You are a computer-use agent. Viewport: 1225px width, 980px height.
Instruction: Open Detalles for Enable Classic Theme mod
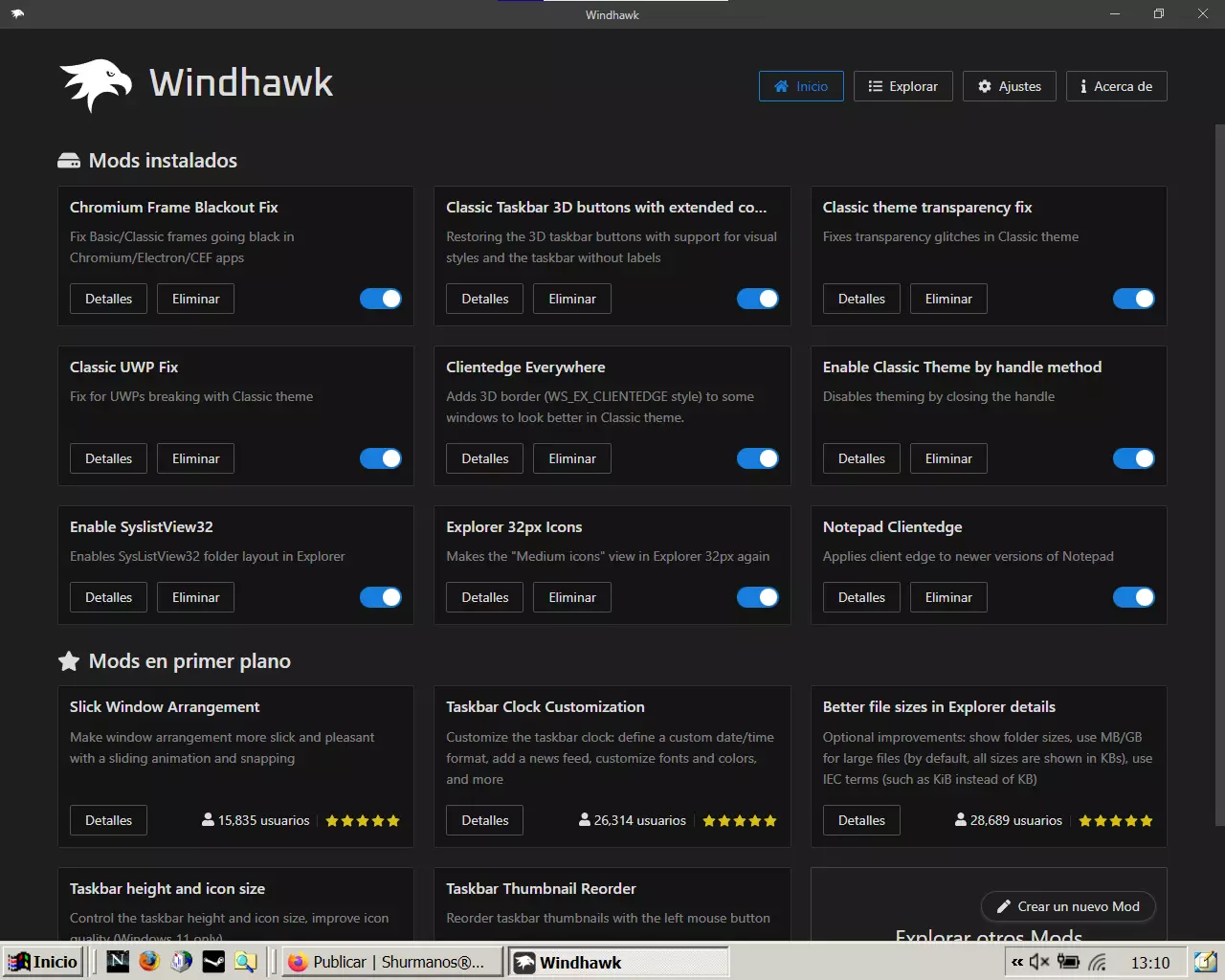tap(861, 458)
